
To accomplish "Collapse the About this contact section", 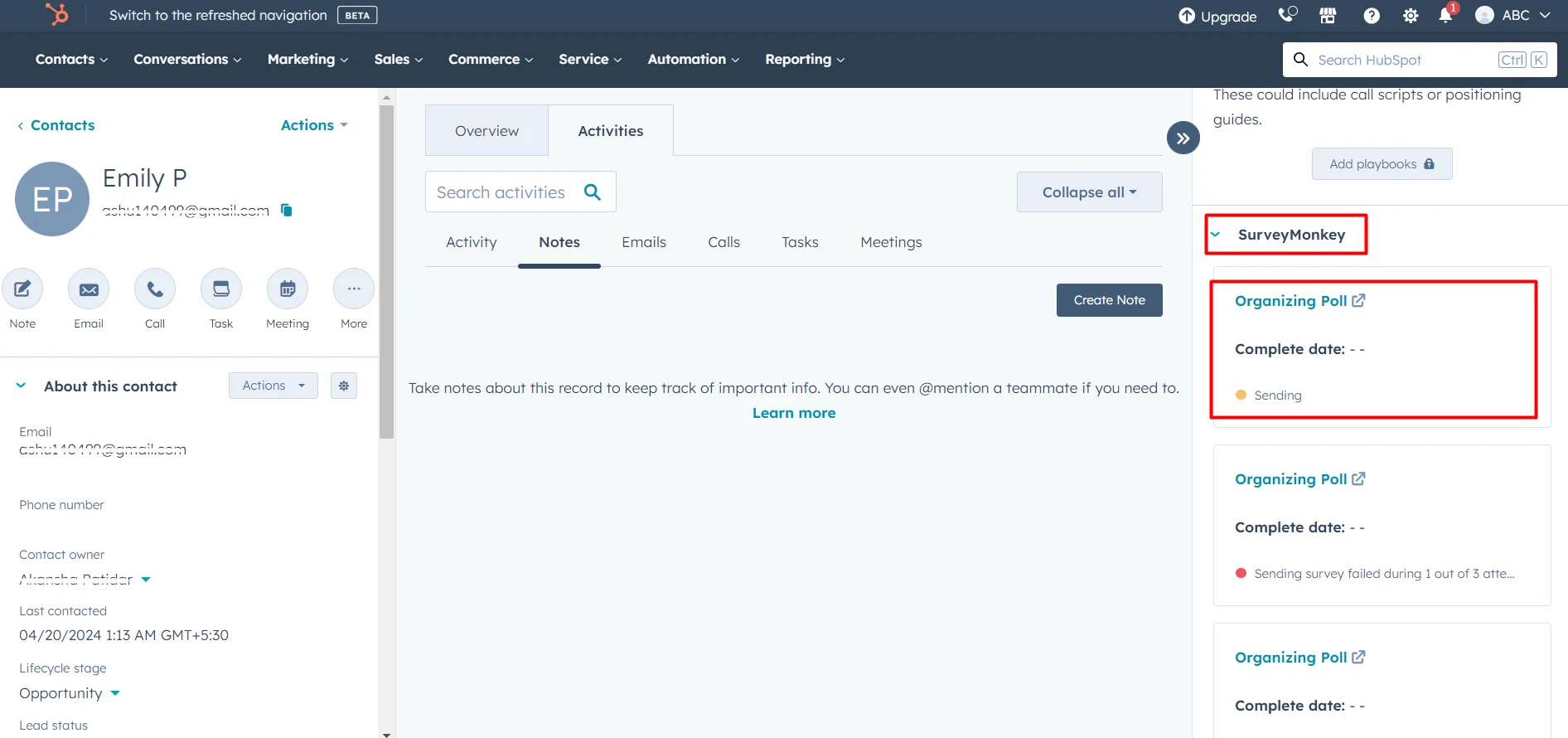I will pyautogui.click(x=21, y=386).
